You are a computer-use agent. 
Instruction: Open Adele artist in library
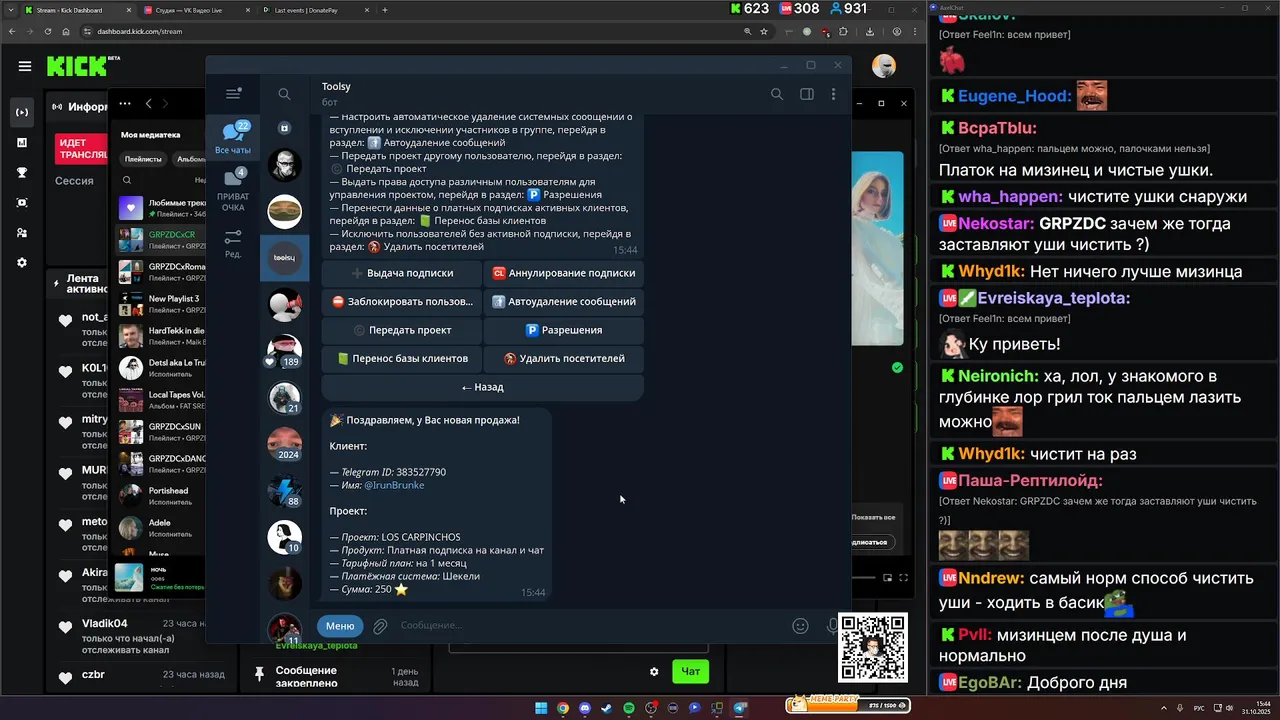coord(162,528)
